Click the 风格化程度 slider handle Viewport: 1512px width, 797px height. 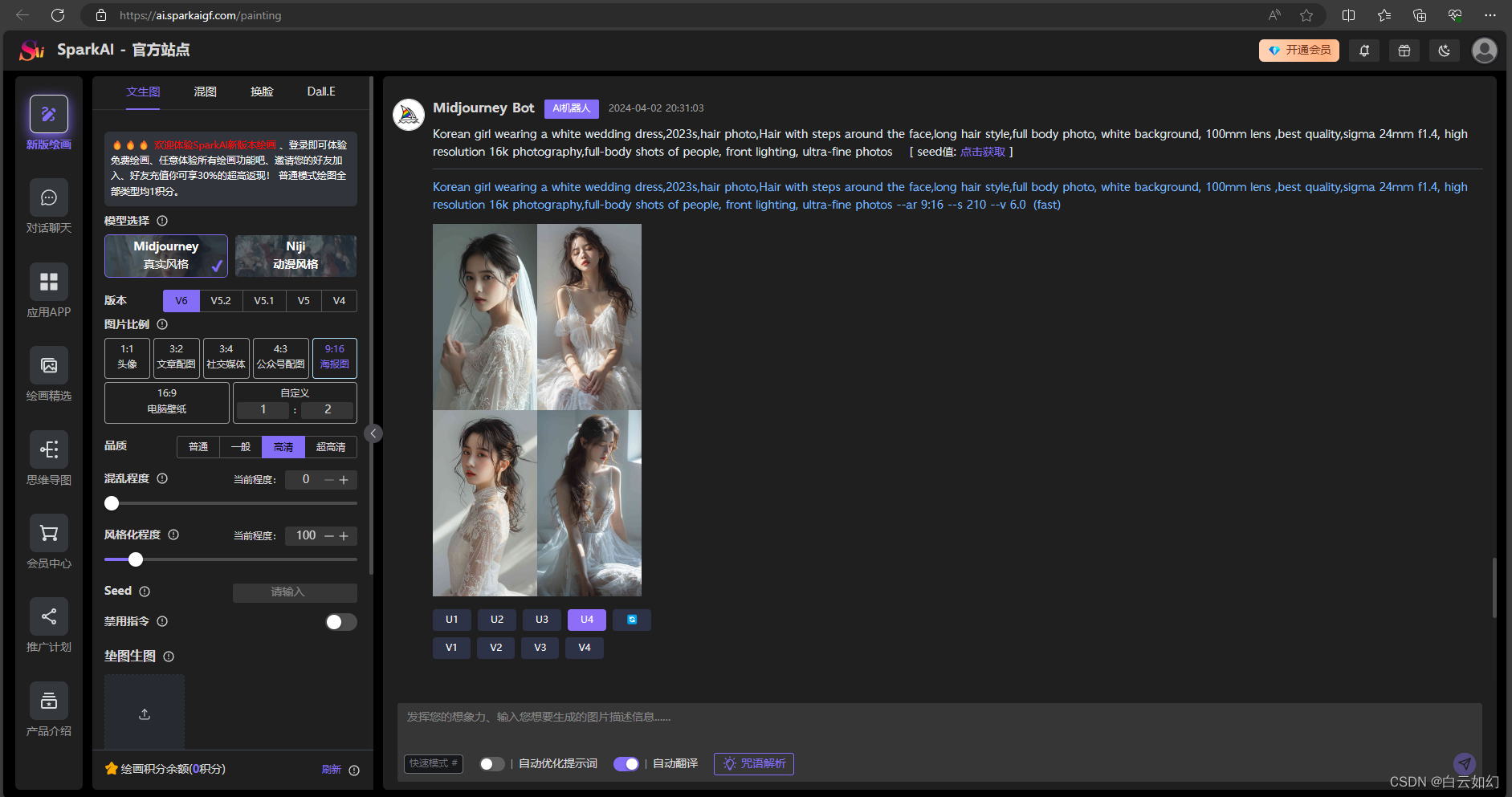[x=136, y=559]
